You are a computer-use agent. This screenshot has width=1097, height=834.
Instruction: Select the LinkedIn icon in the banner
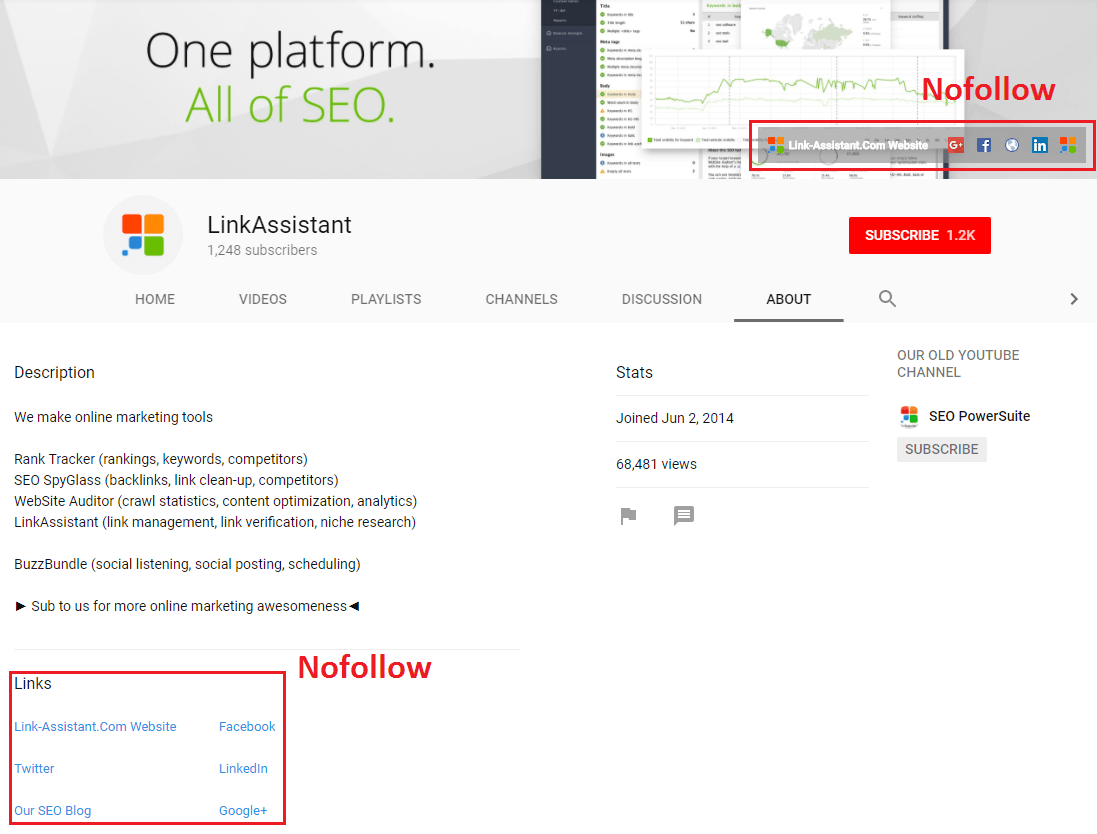[1040, 145]
